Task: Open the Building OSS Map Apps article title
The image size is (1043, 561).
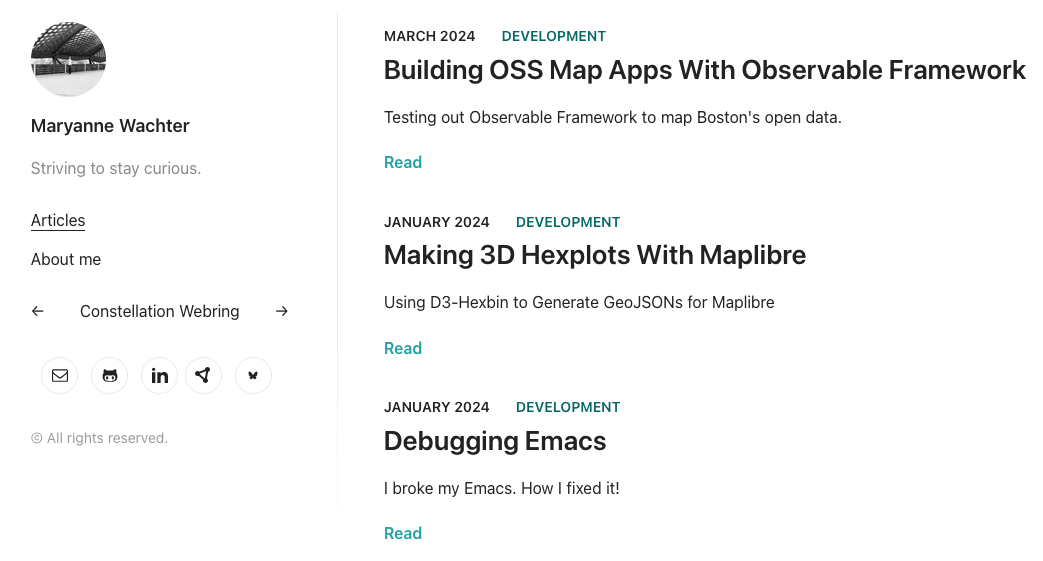Action: click(704, 70)
